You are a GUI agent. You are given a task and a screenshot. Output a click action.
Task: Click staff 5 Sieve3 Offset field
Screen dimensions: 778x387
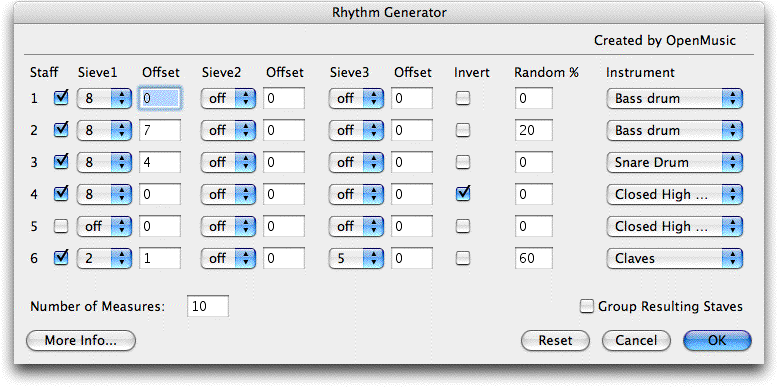point(412,226)
